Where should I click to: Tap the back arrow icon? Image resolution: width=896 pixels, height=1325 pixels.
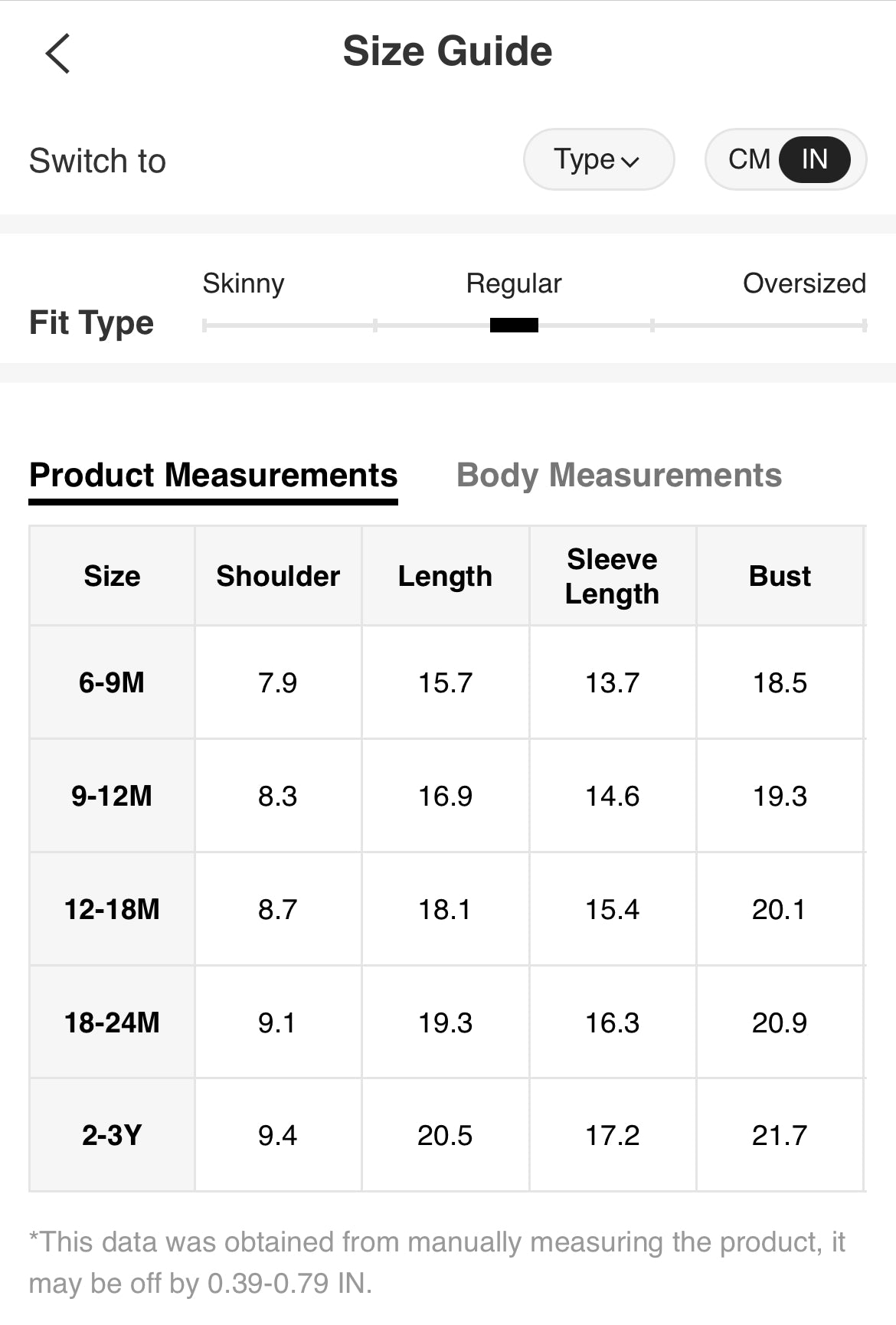tap(57, 54)
